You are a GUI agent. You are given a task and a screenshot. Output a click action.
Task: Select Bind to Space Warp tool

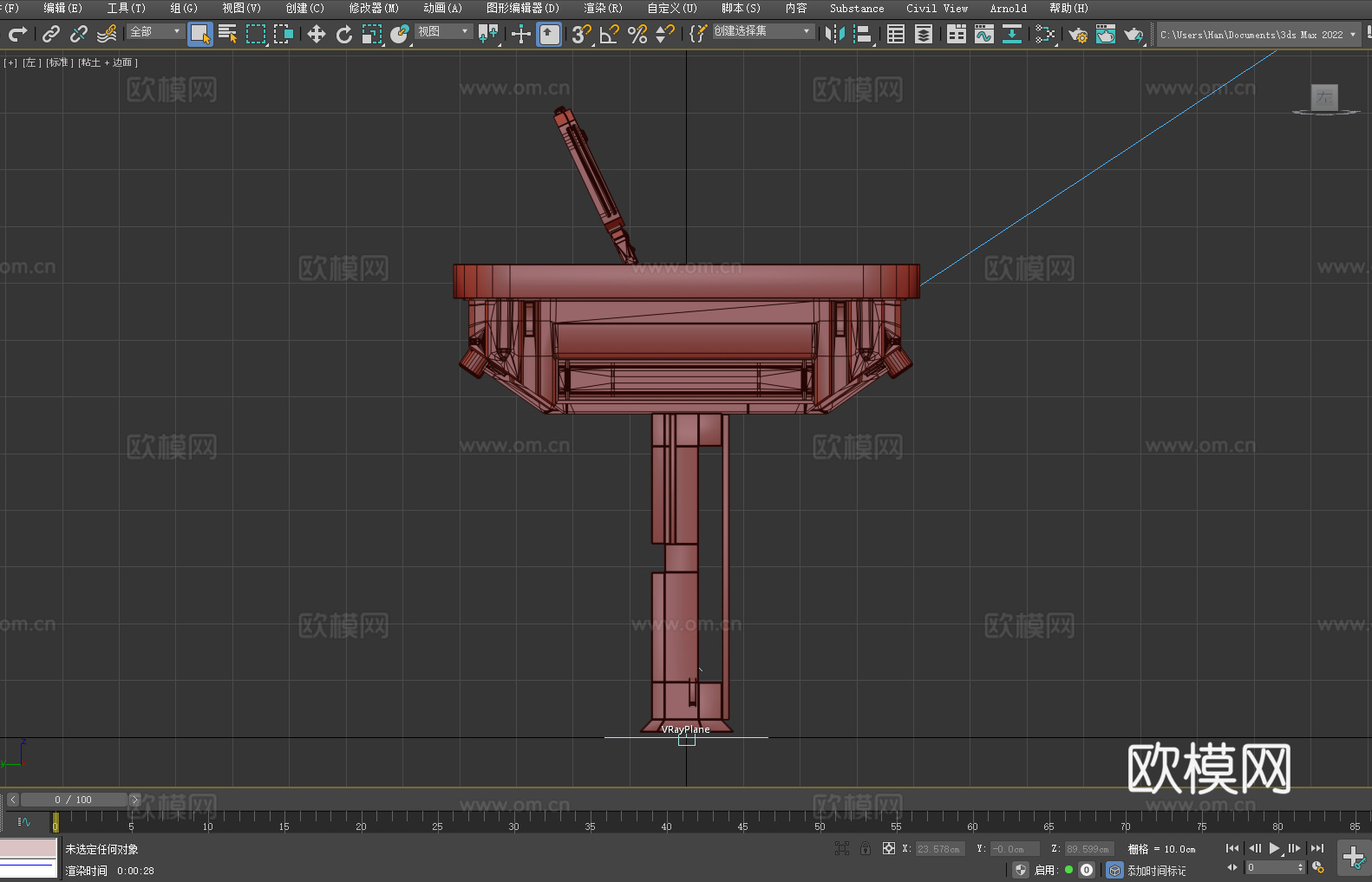click(107, 34)
